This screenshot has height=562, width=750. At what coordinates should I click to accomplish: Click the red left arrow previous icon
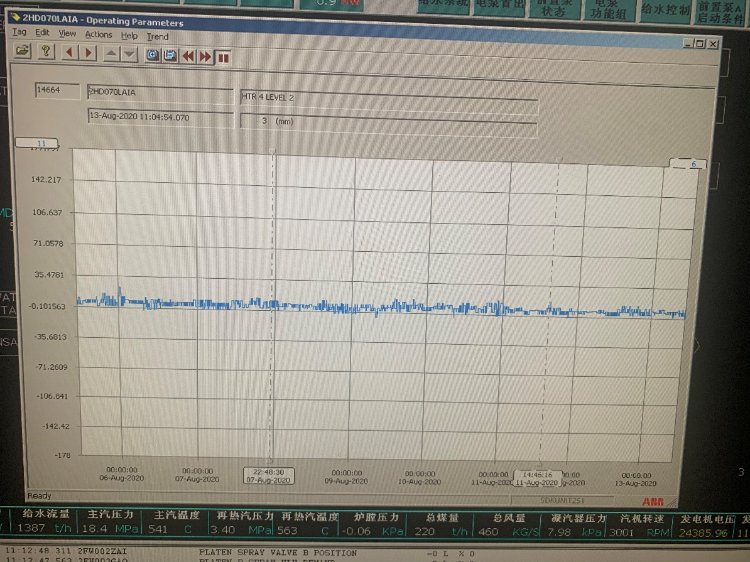70,53
